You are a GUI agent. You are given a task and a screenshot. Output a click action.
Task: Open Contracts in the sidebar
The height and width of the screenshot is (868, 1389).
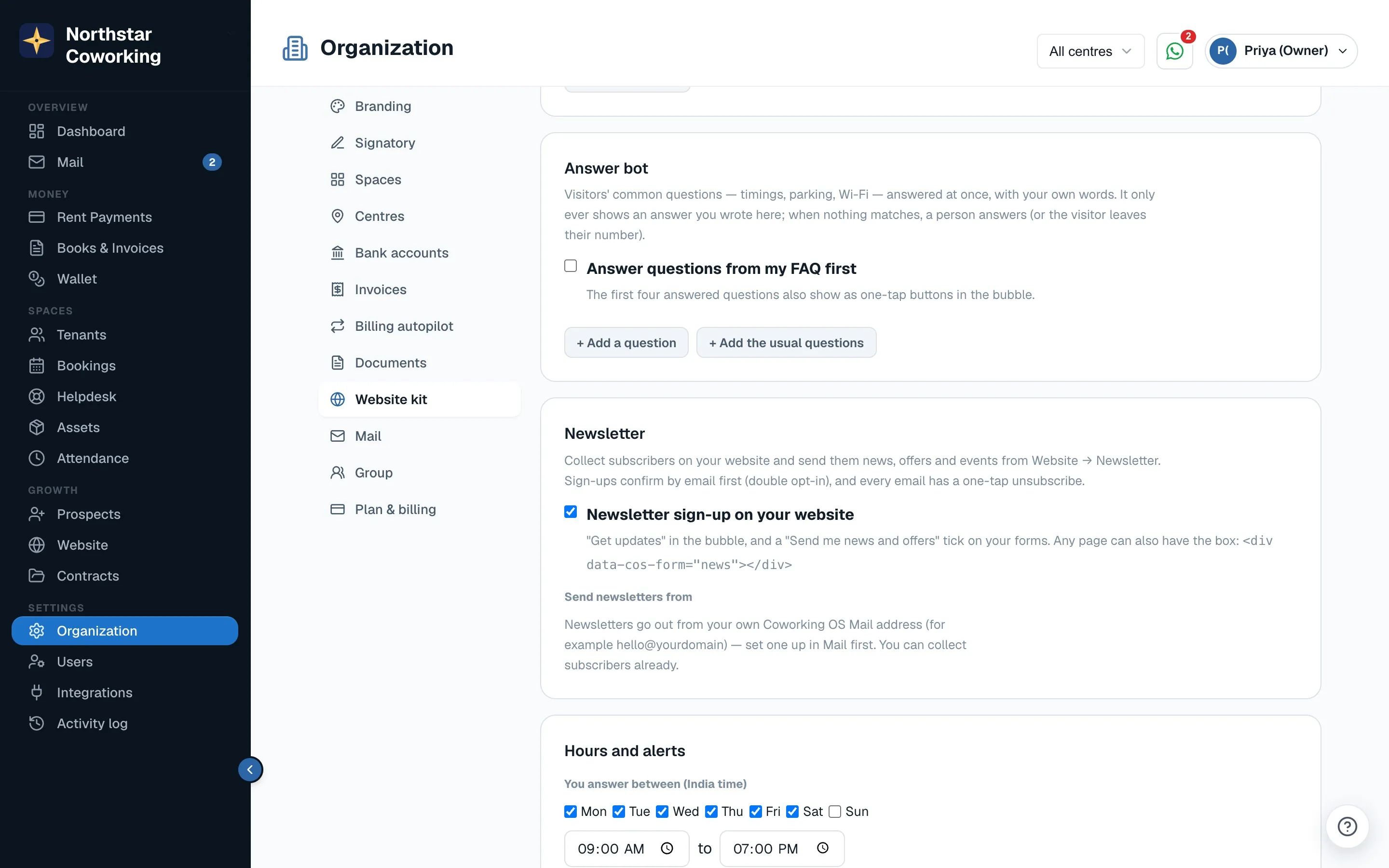[124, 576]
